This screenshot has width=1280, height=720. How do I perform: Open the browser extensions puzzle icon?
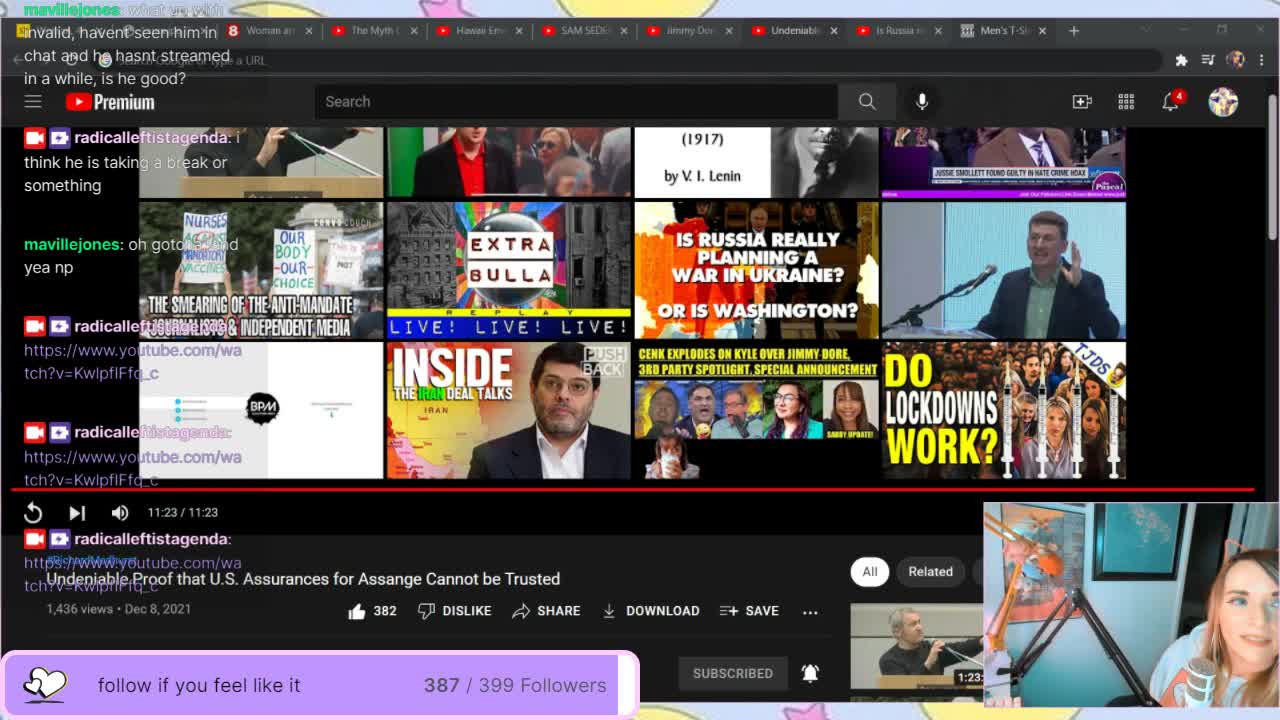click(x=1181, y=60)
